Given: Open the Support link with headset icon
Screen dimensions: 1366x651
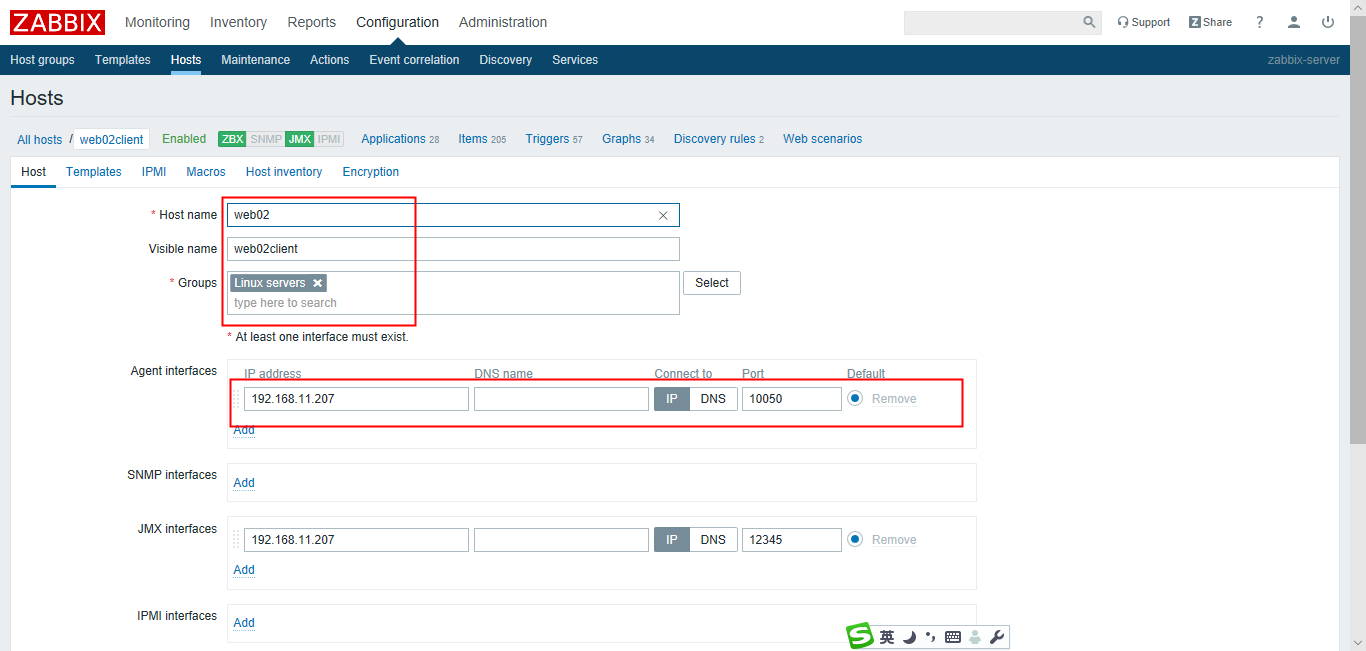Looking at the screenshot, I should [1143, 22].
